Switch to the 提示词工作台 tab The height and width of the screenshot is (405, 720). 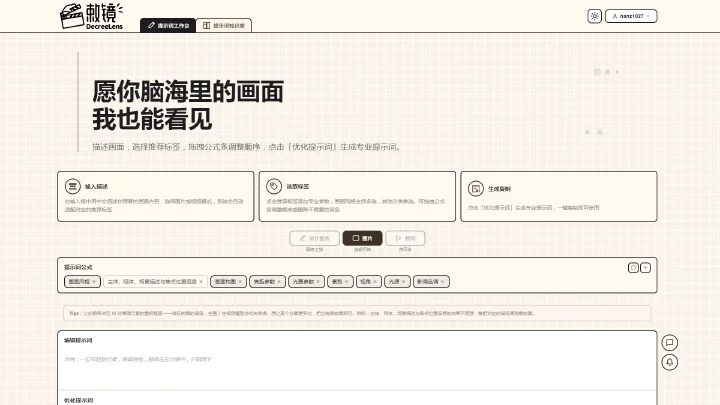pyautogui.click(x=168, y=25)
